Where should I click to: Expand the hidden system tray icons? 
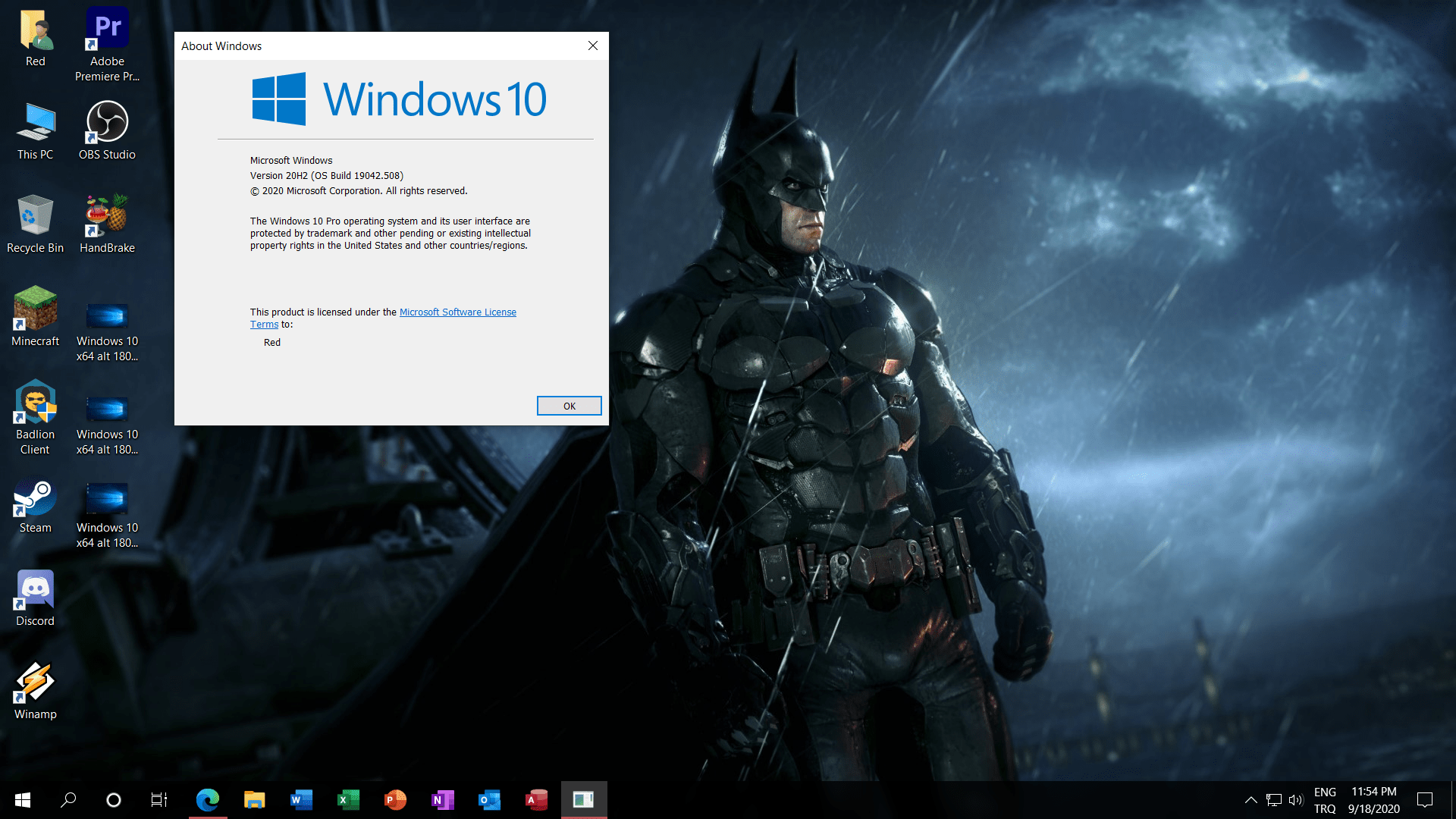1250,799
